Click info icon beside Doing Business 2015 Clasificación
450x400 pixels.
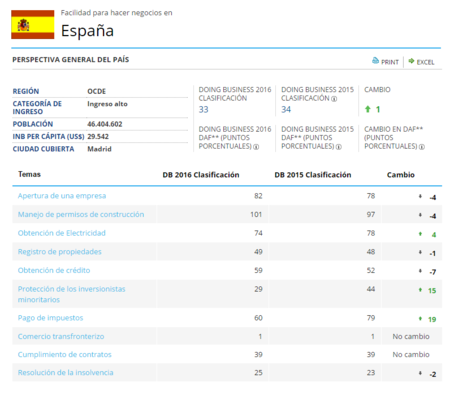[x=334, y=99]
